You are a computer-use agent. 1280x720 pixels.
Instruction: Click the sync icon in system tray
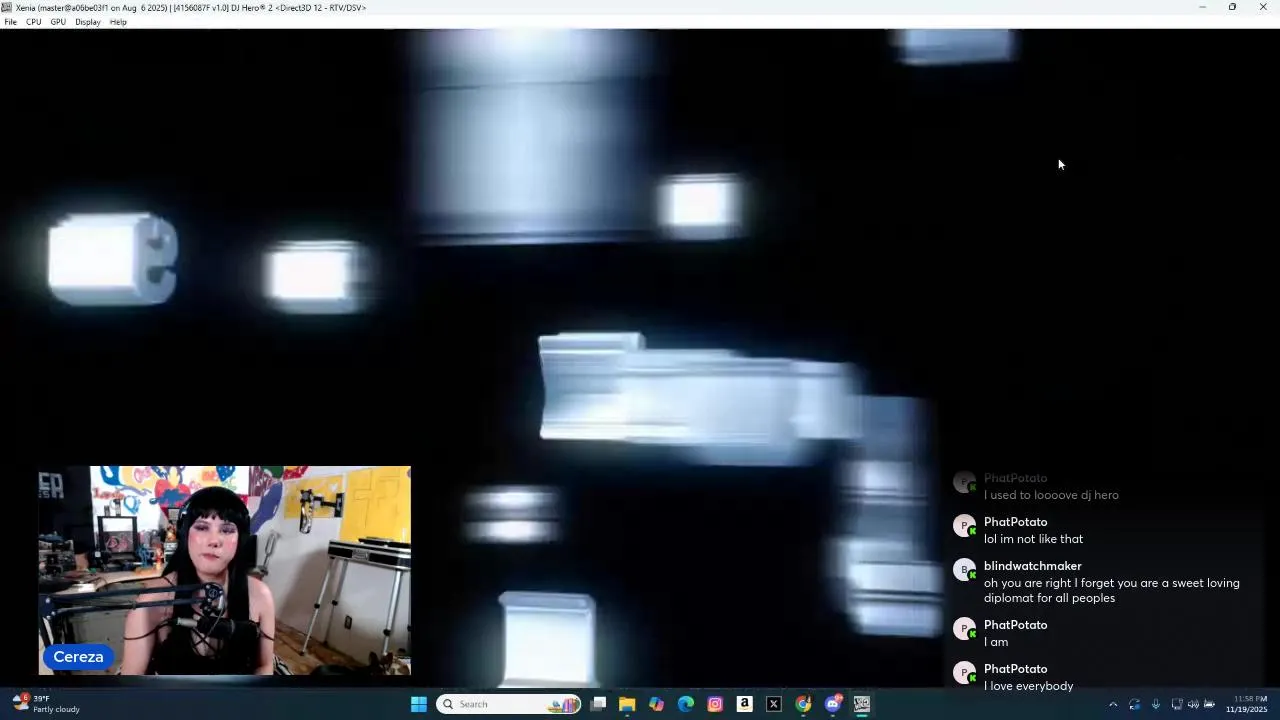(x=1134, y=704)
